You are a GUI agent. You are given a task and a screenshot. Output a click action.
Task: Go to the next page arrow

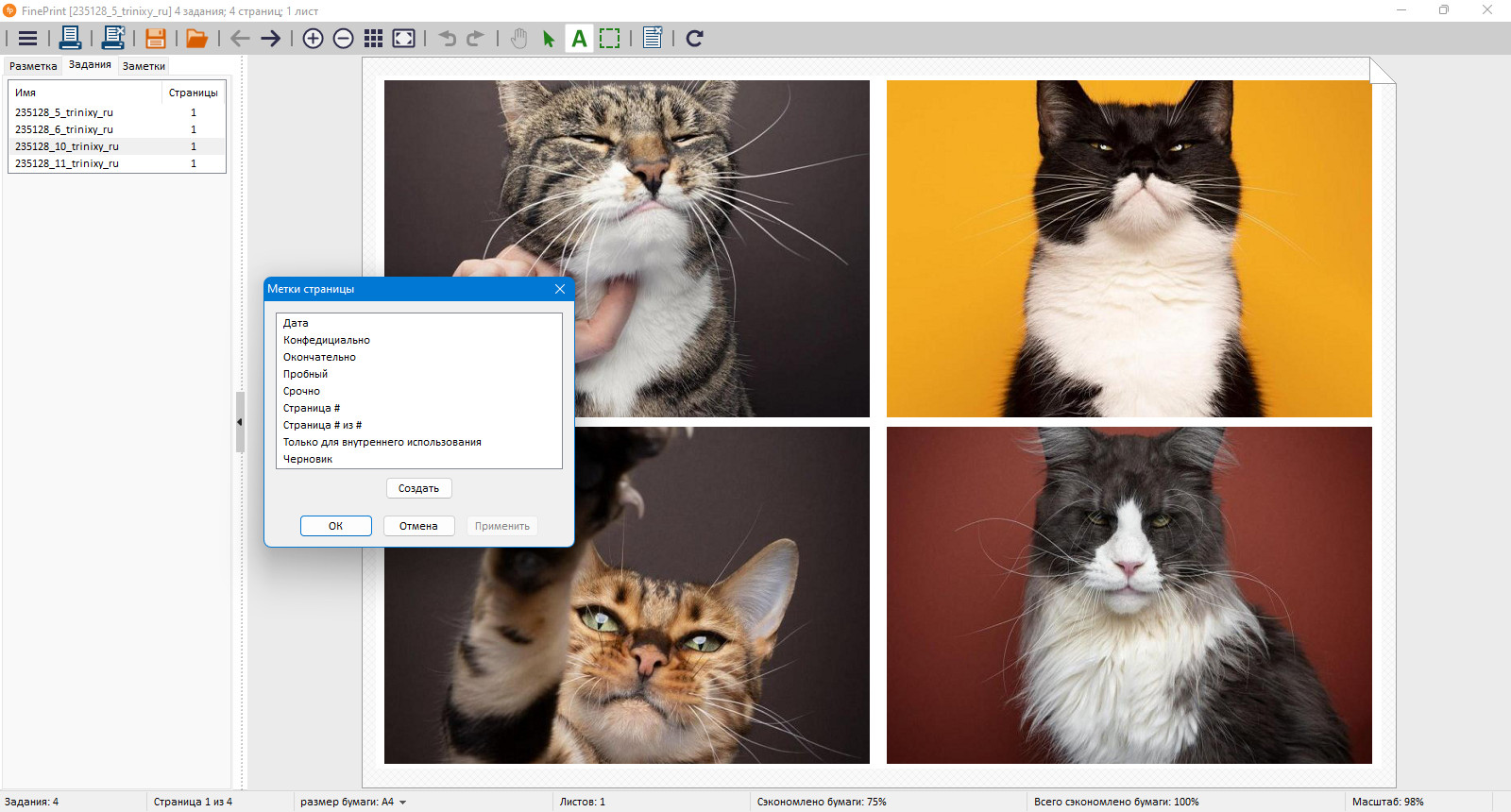click(x=271, y=39)
